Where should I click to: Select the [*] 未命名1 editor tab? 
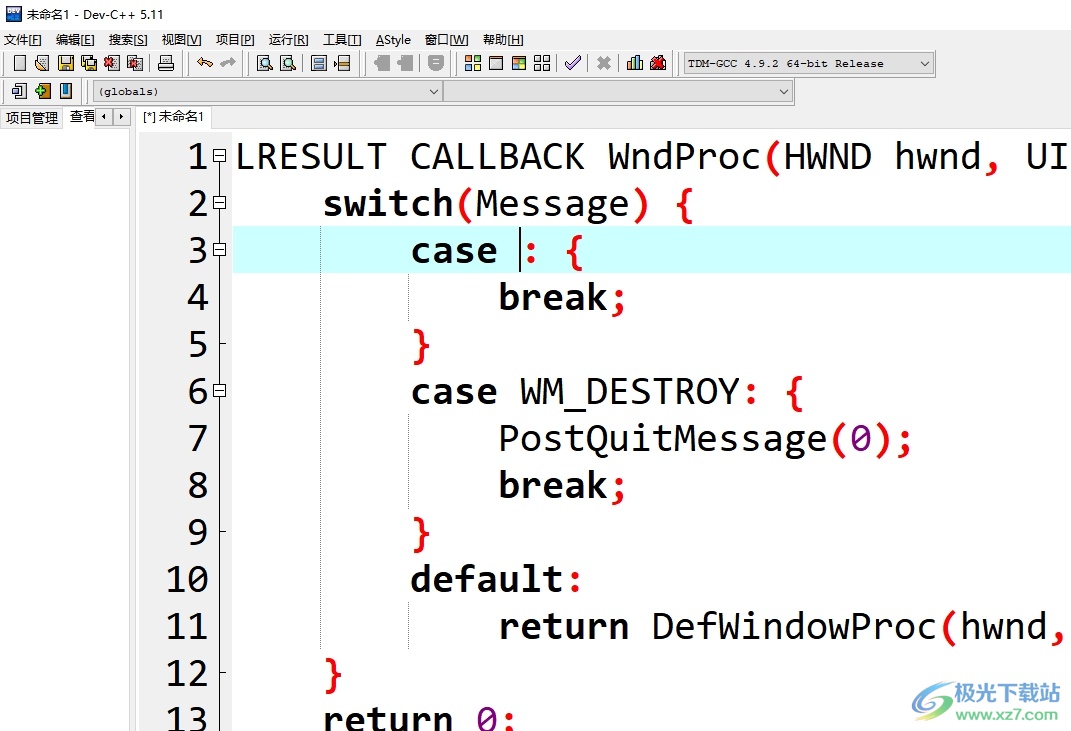point(173,117)
